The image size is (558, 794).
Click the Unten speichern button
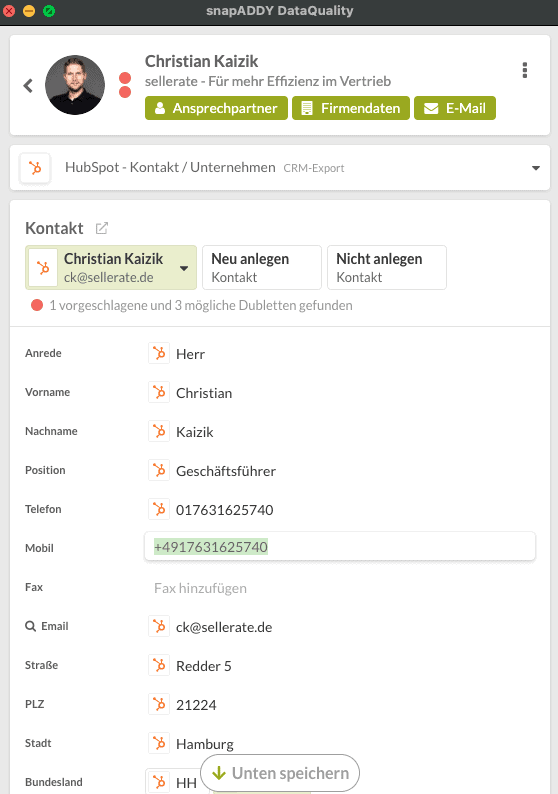tap(280, 773)
